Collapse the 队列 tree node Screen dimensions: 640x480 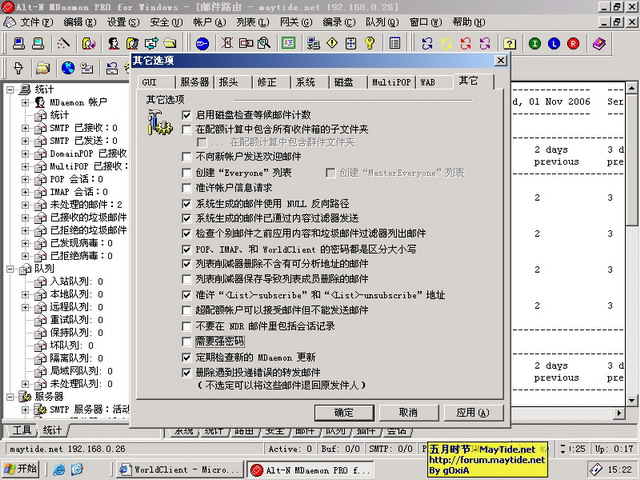[10, 269]
